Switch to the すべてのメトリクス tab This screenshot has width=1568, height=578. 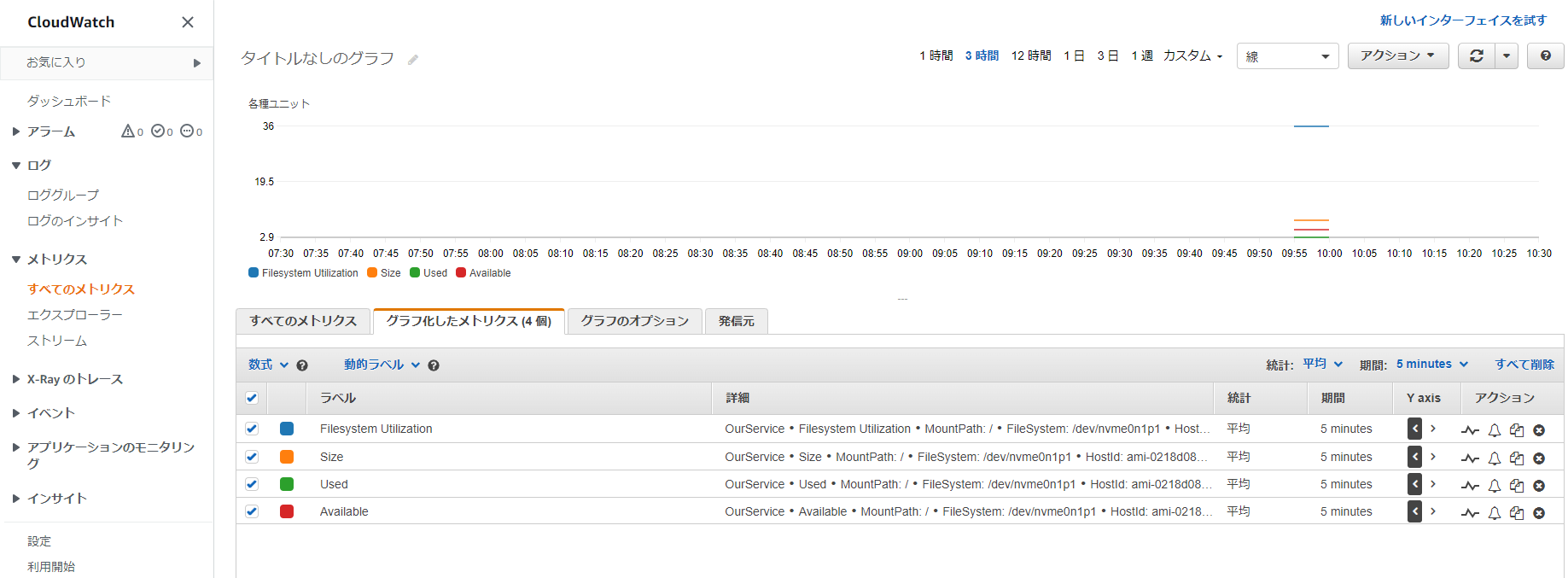303,321
